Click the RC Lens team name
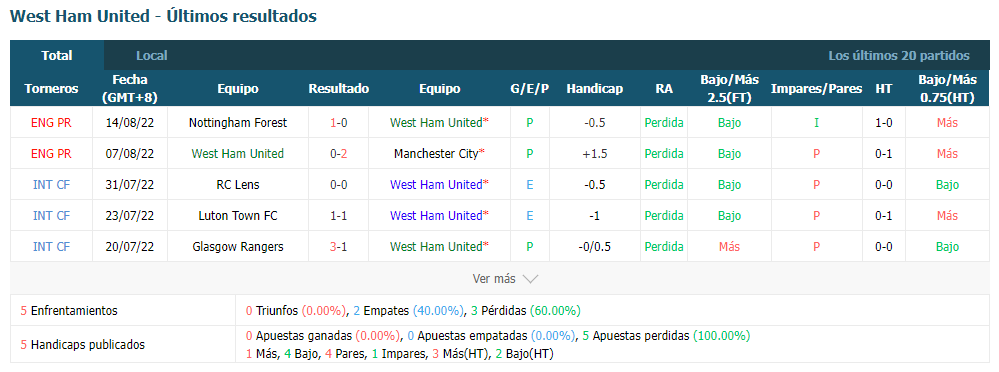Screen dimensions: 999x372 (238, 185)
